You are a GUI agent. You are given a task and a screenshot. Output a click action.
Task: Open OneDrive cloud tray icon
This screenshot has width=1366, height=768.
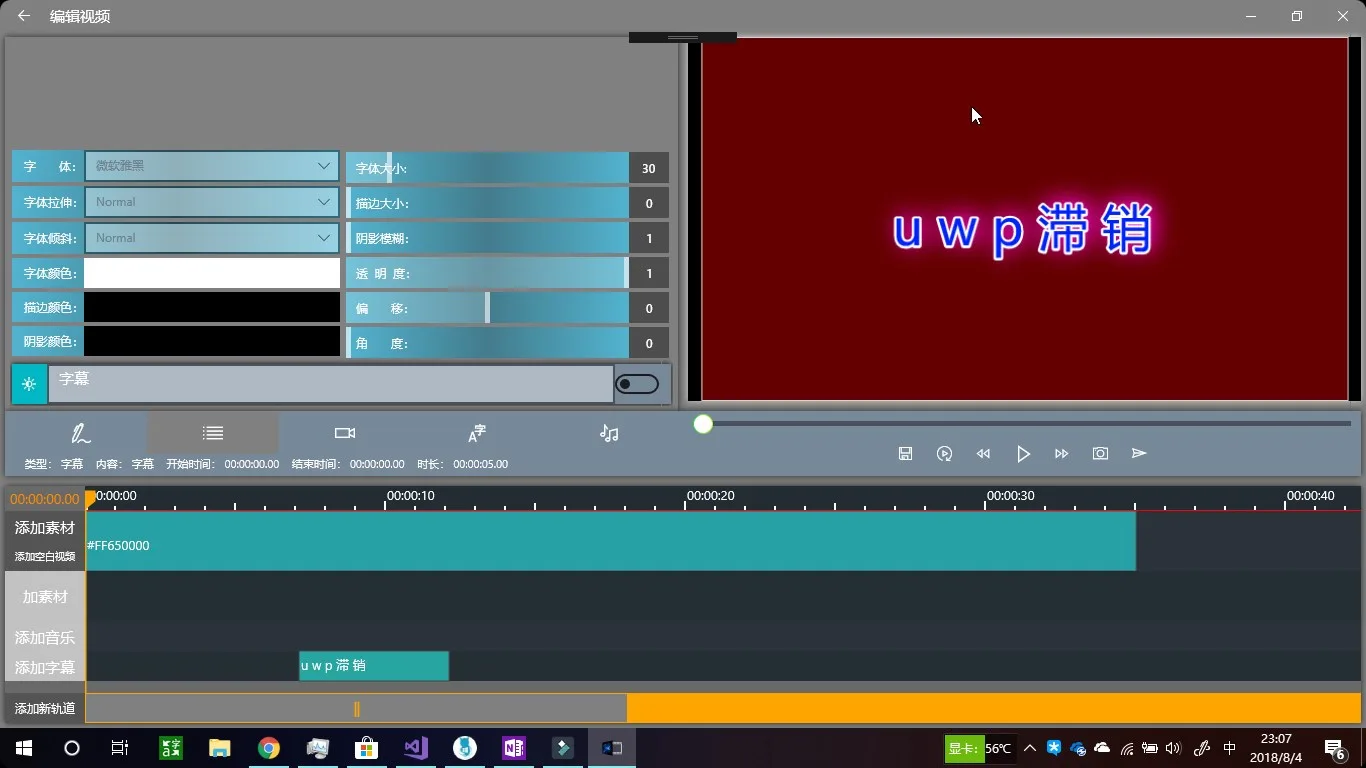(1102, 748)
